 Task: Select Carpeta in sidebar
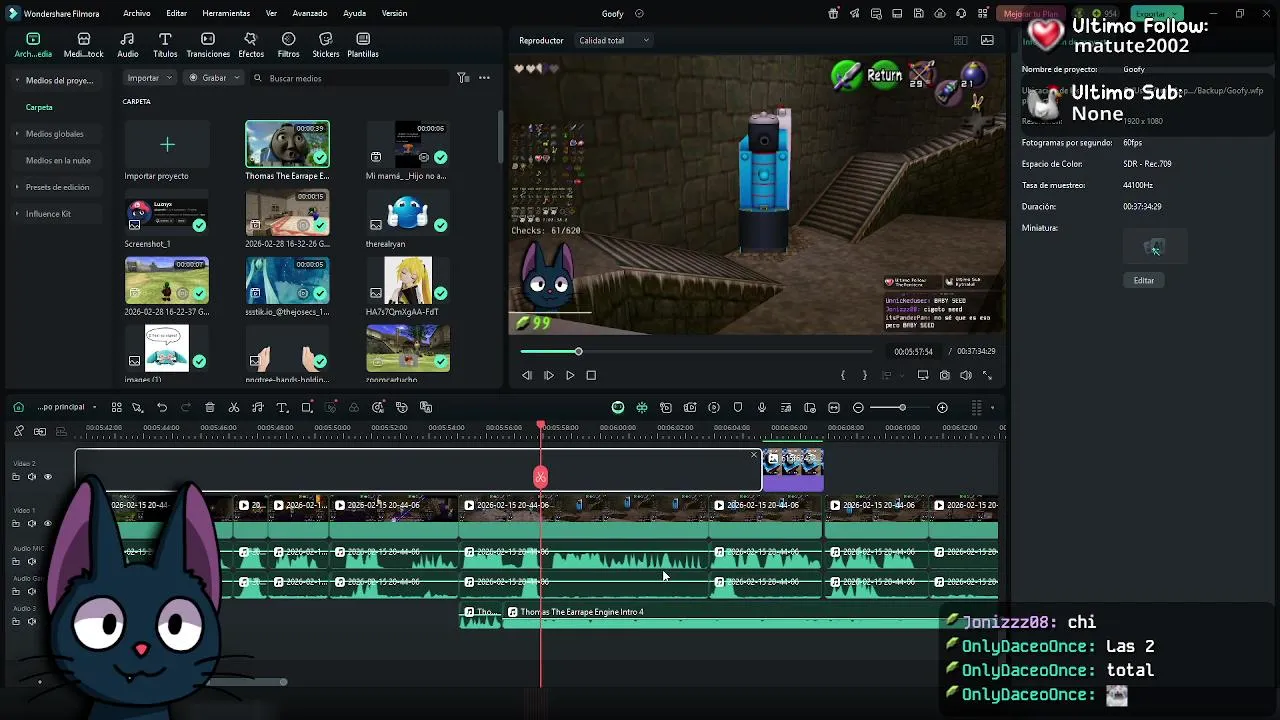[39, 107]
